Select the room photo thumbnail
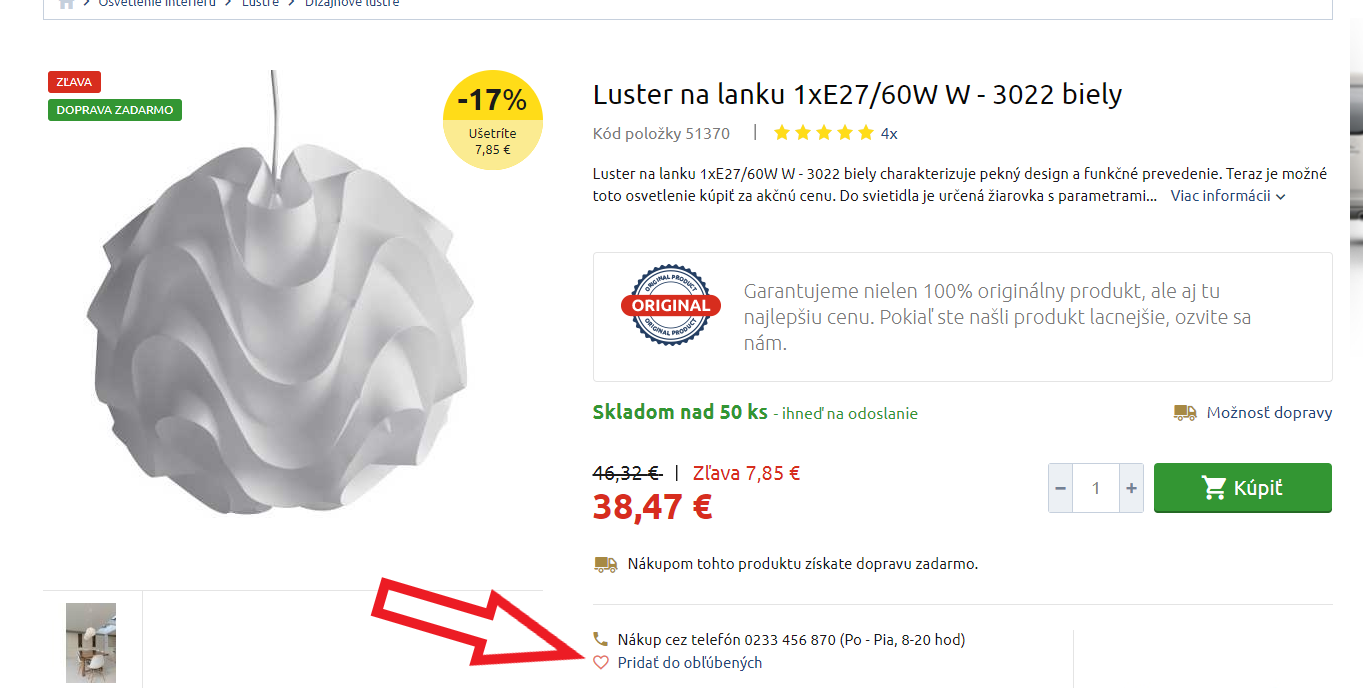Screen dimensions: 1363x688 tap(91, 643)
